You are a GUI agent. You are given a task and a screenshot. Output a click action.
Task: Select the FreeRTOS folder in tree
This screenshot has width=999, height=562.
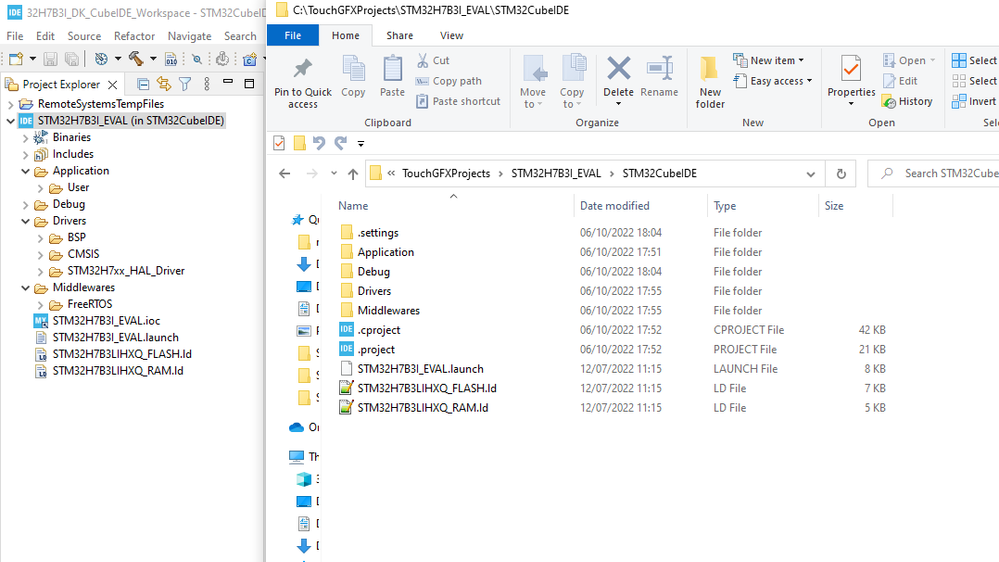coord(89,304)
